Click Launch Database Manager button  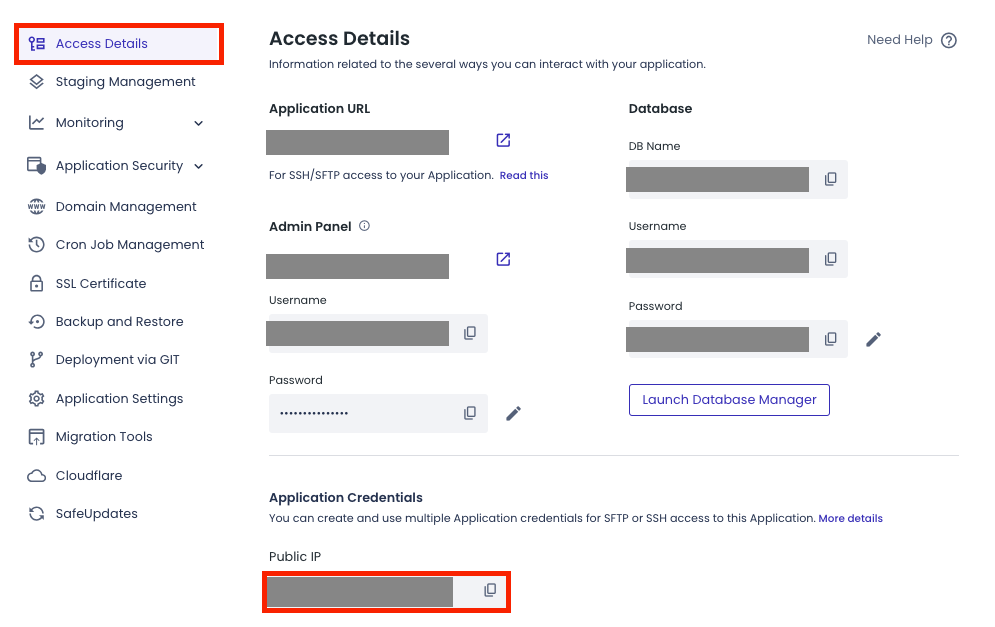[729, 400]
